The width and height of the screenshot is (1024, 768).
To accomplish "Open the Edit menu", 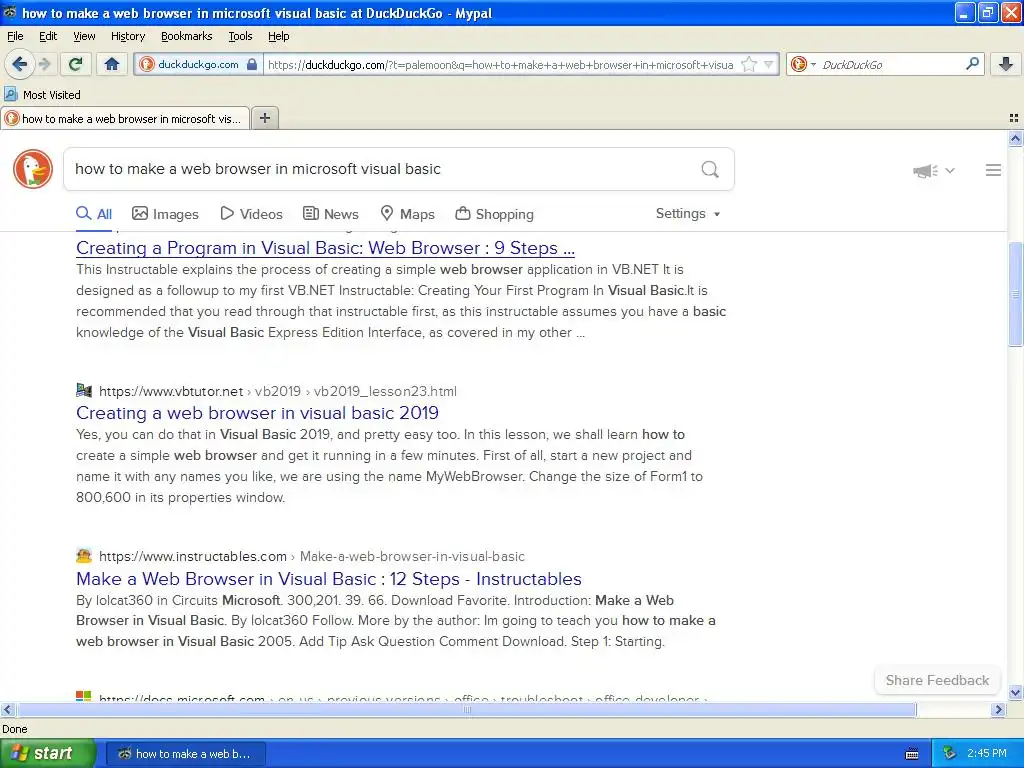I will 48,37.
